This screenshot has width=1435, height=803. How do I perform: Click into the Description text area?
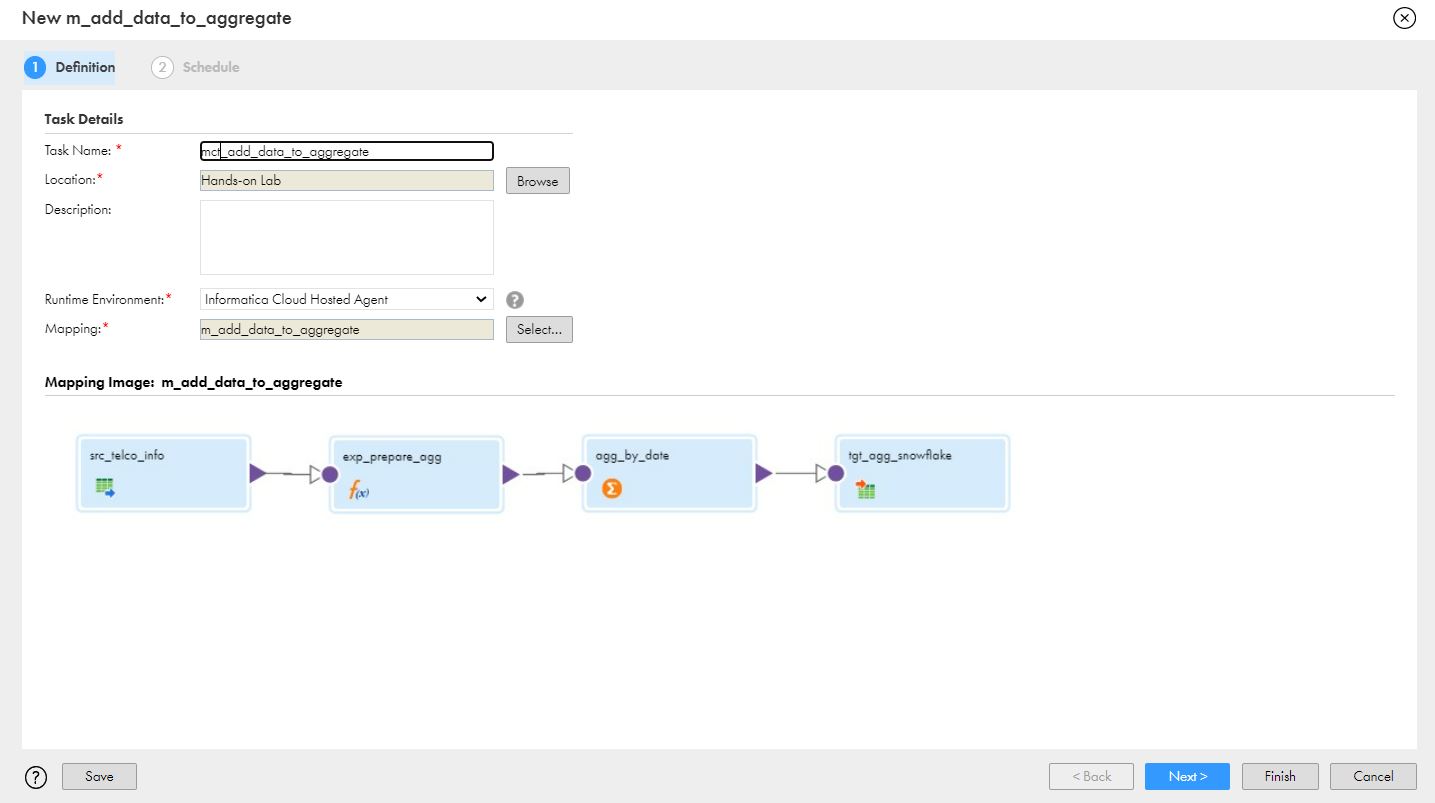346,237
